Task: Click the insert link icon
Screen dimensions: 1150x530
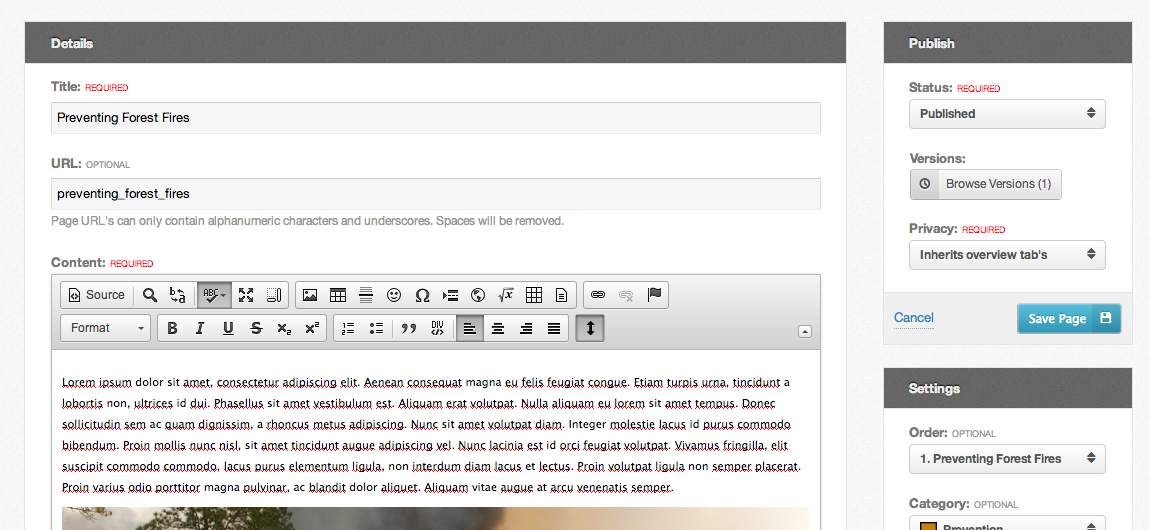Action: pyautogui.click(x=598, y=295)
